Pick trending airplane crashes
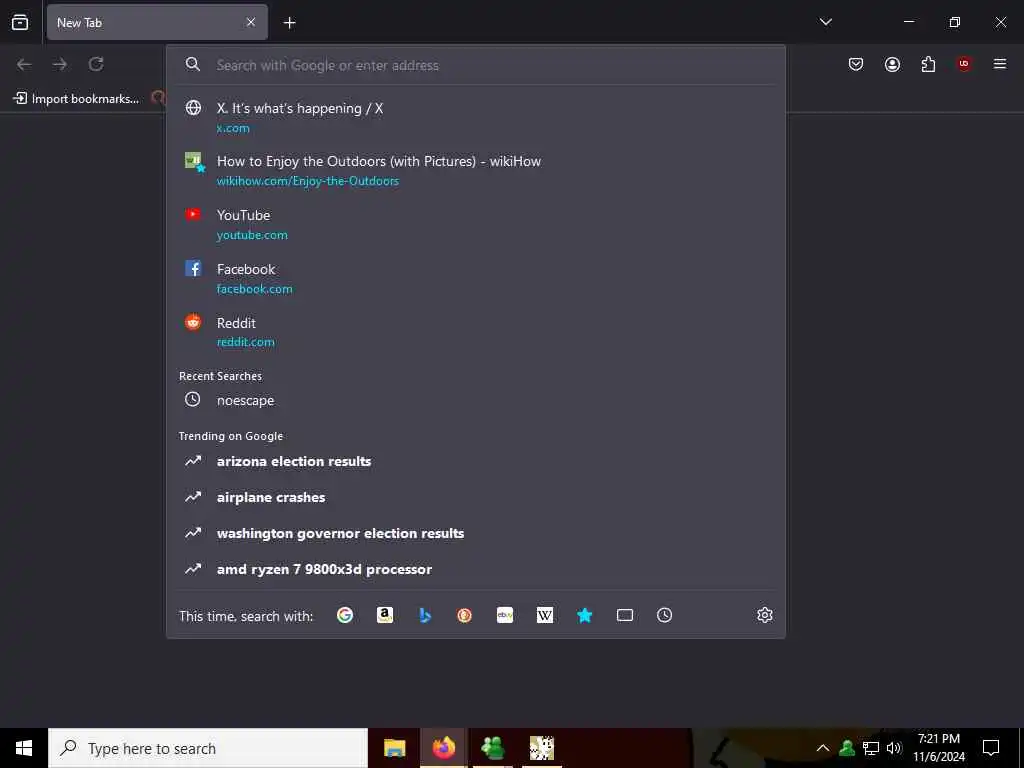1024x768 pixels. click(477, 497)
